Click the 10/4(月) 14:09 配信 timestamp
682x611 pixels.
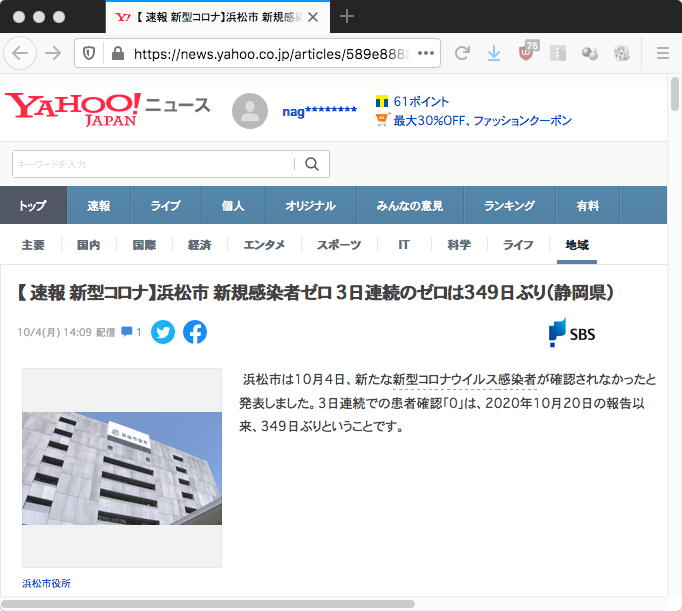click(x=66, y=332)
